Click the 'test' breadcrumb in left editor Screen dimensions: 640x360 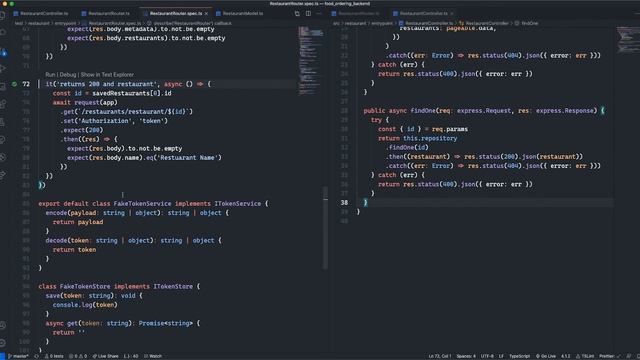(19, 23)
